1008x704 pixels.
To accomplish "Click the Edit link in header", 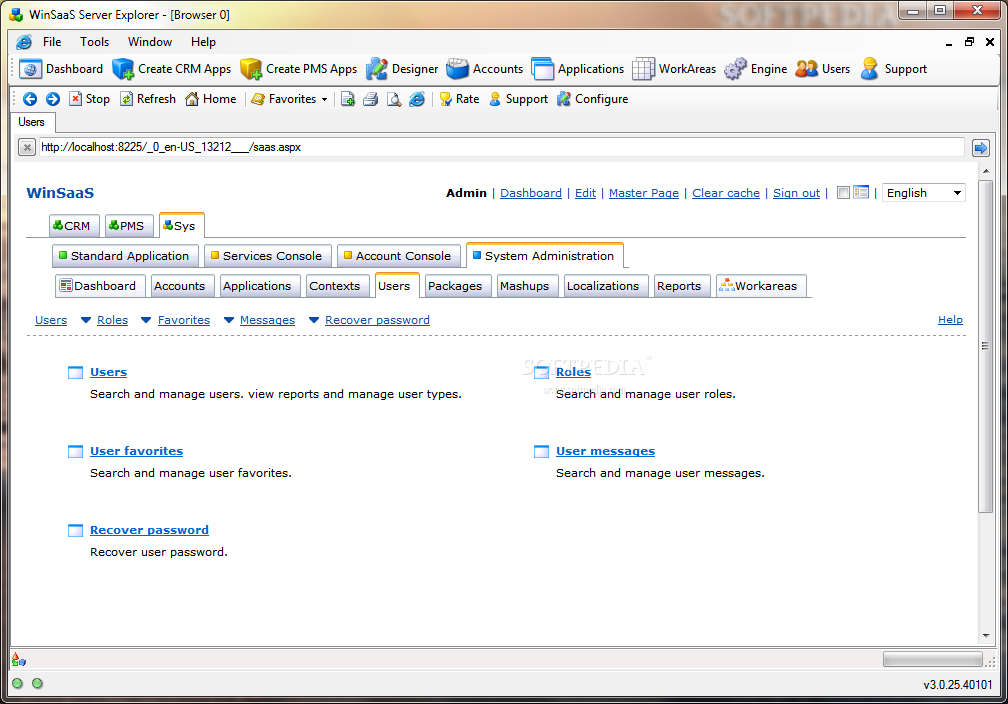I will pyautogui.click(x=585, y=193).
